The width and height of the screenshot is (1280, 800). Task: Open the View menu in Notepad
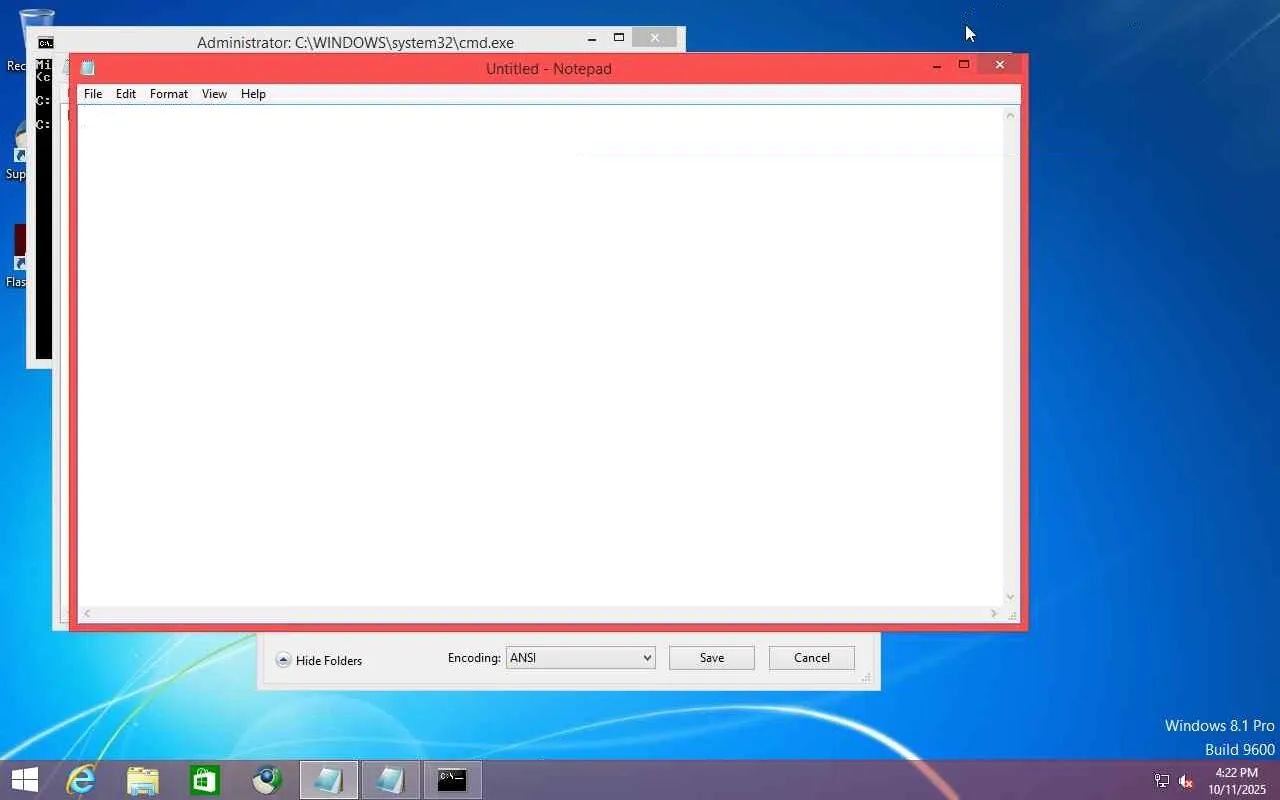click(214, 94)
